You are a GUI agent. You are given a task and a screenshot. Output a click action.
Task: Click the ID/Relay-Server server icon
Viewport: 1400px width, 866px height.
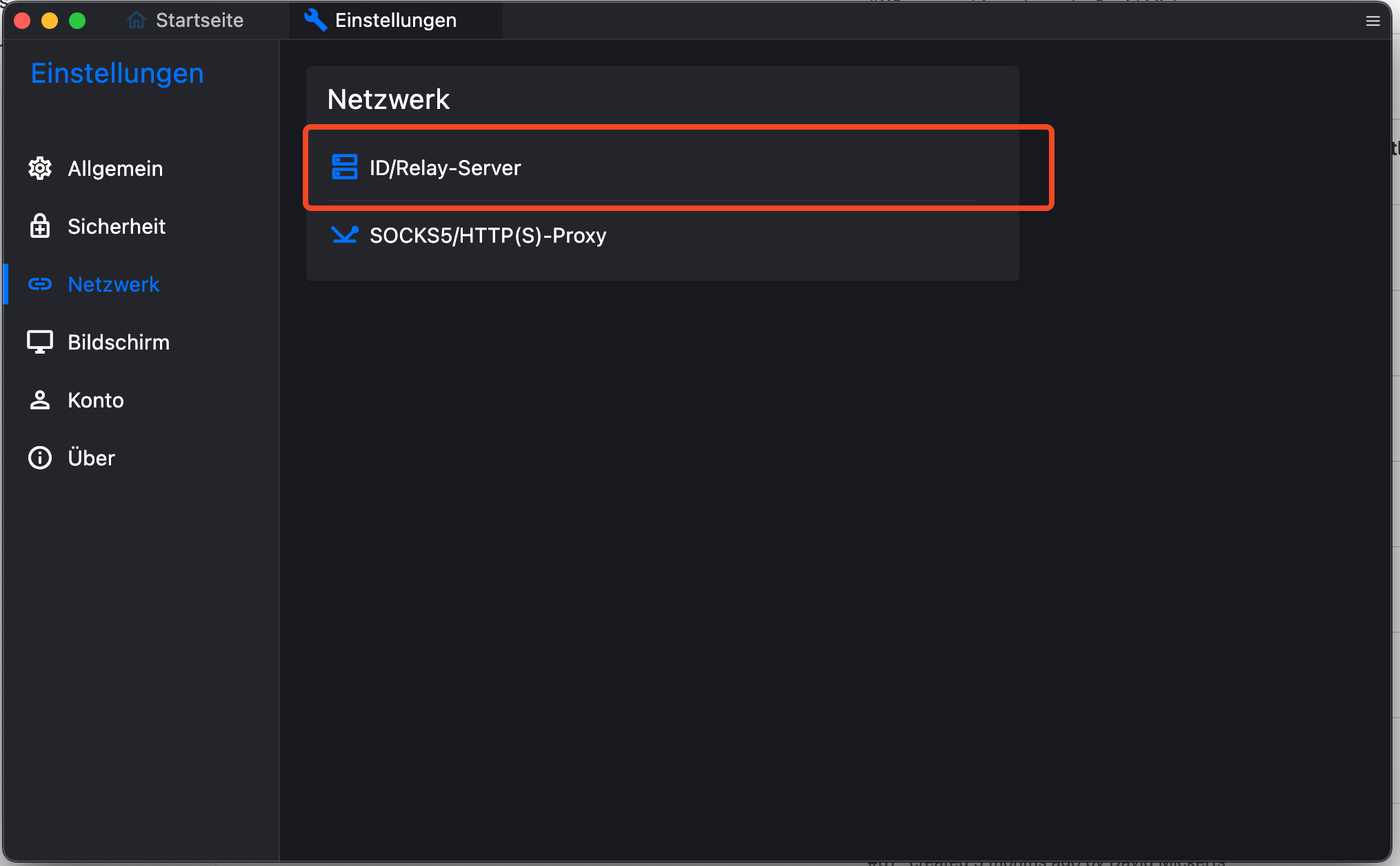[x=344, y=167]
